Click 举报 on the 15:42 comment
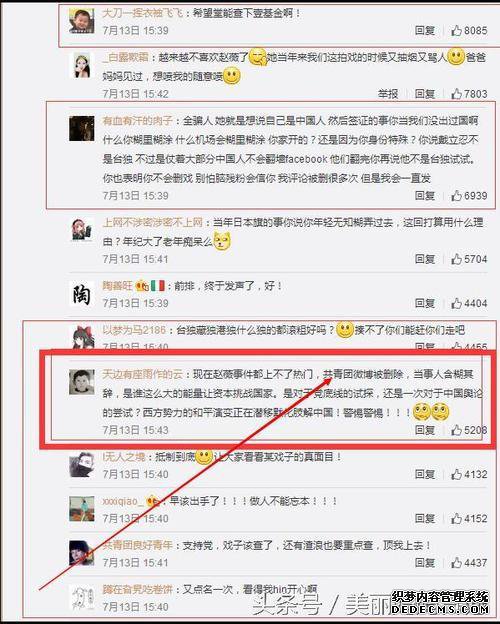500x624 pixels. (x=388, y=94)
